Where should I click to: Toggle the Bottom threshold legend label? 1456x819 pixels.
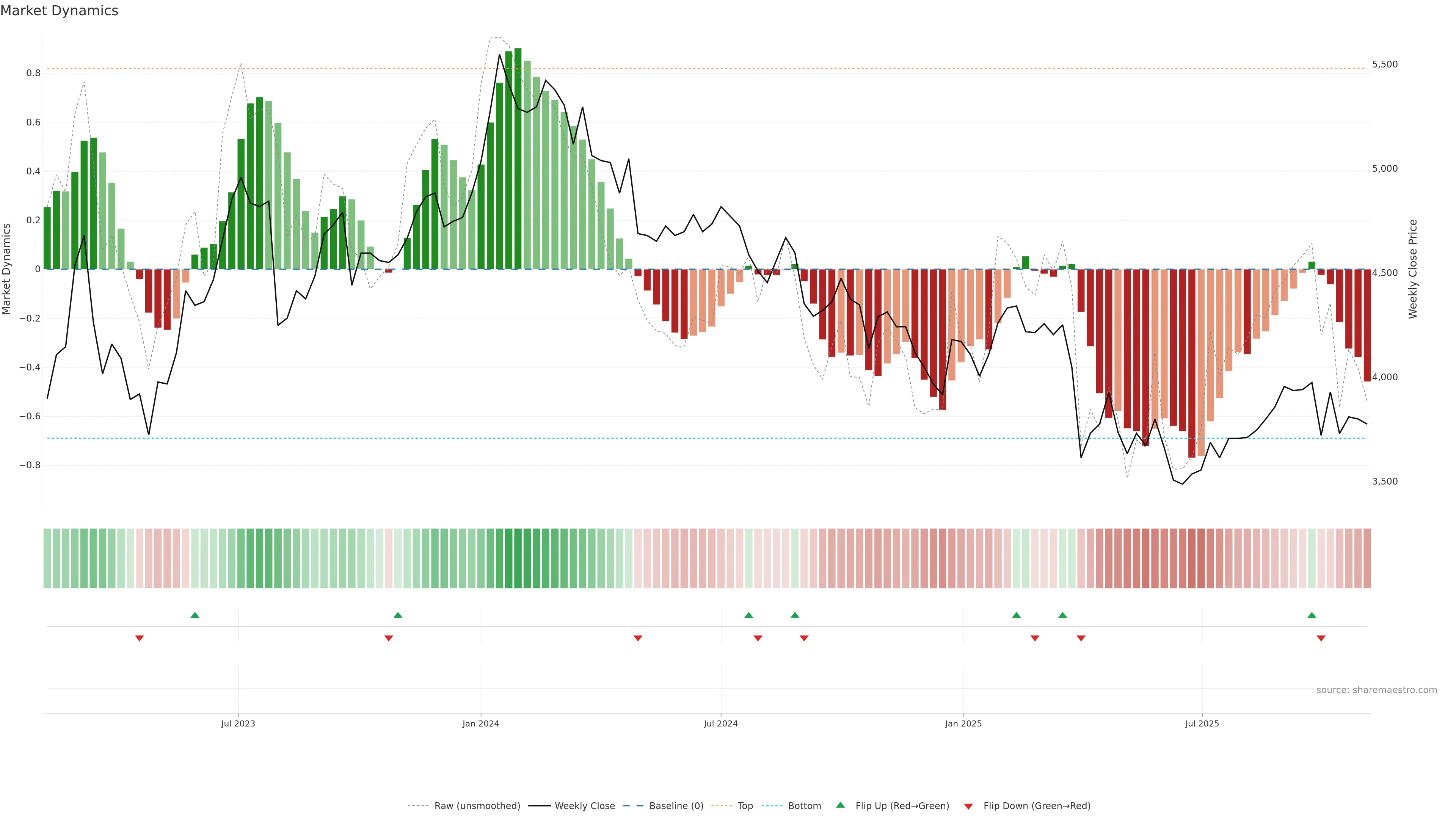click(x=804, y=806)
